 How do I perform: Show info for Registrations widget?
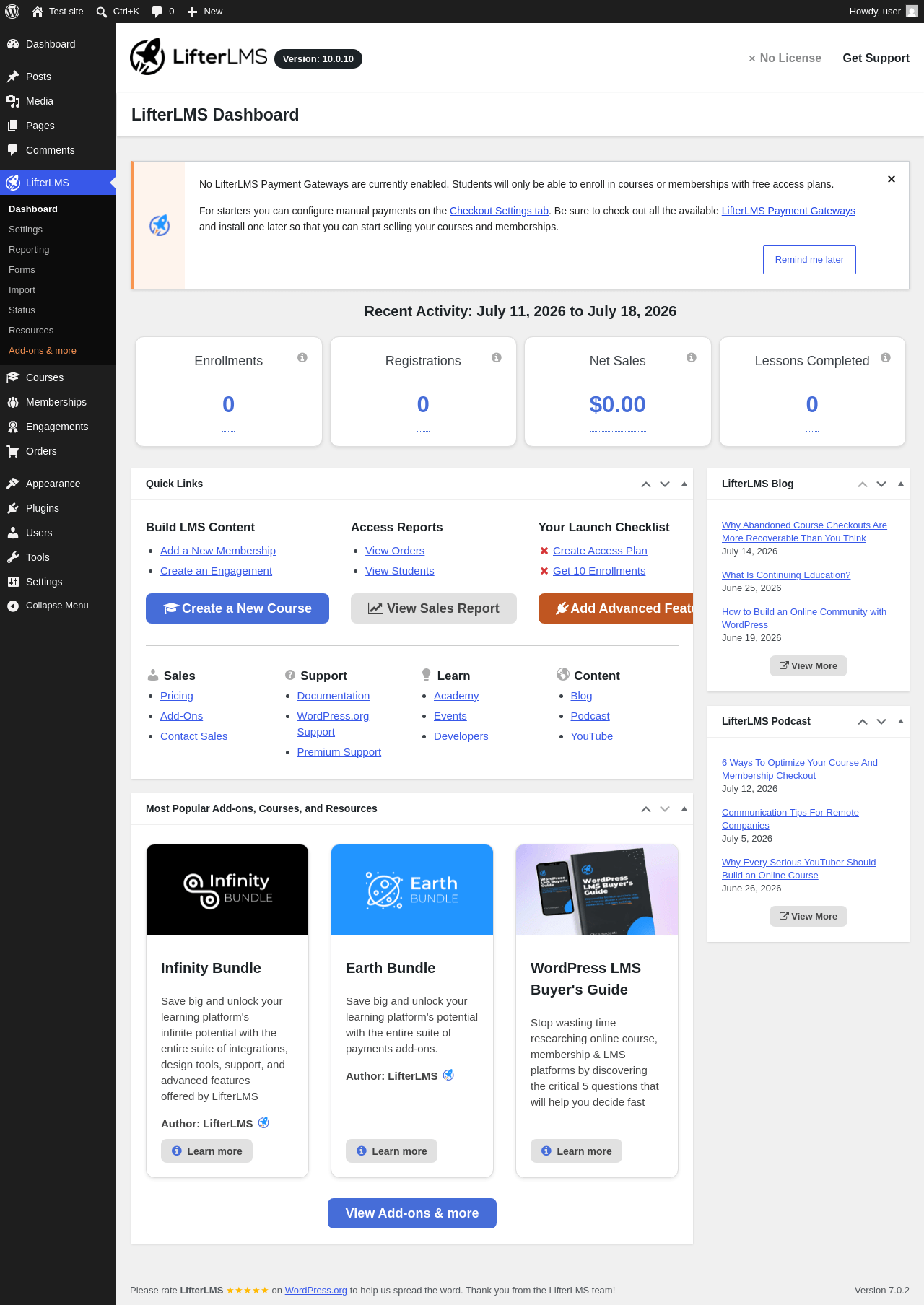coord(497,357)
